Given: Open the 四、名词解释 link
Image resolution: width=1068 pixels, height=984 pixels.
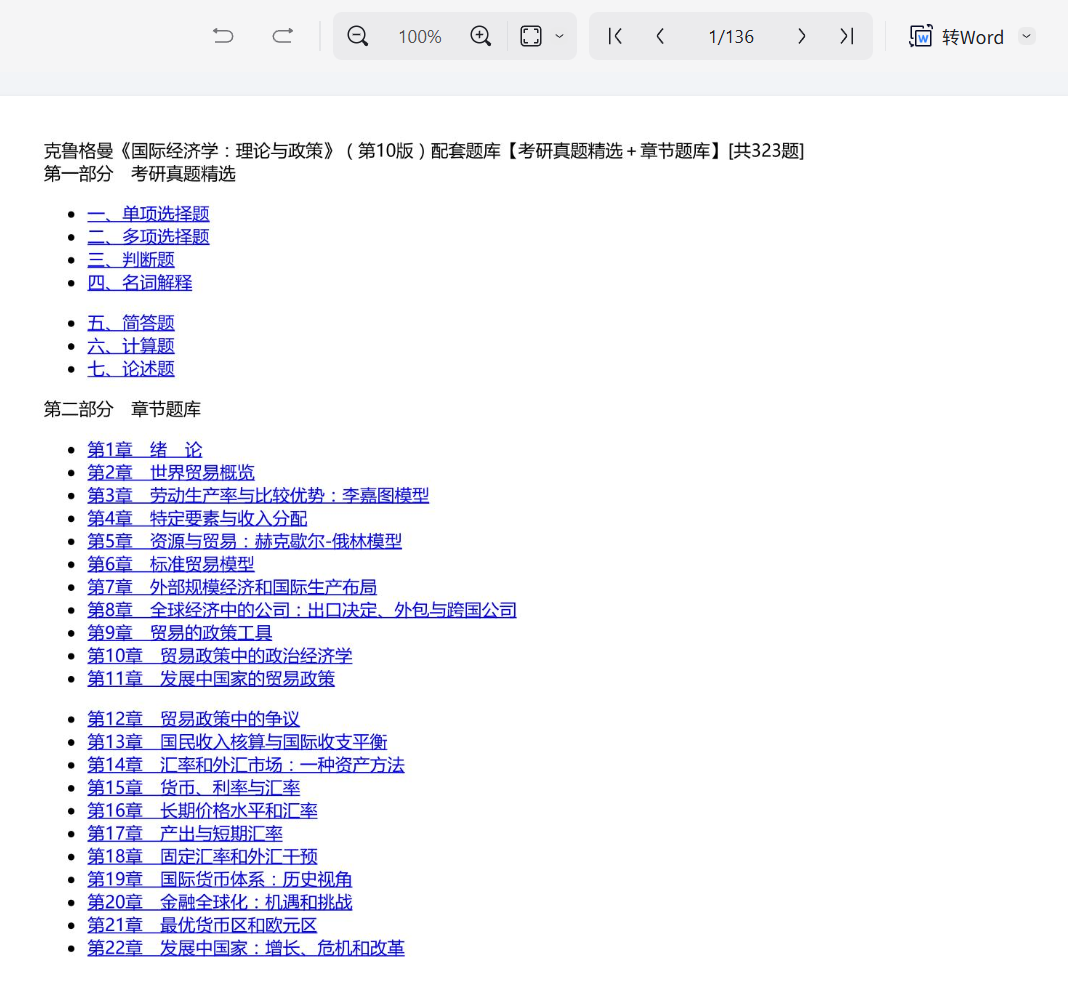Looking at the screenshot, I should click(x=139, y=283).
